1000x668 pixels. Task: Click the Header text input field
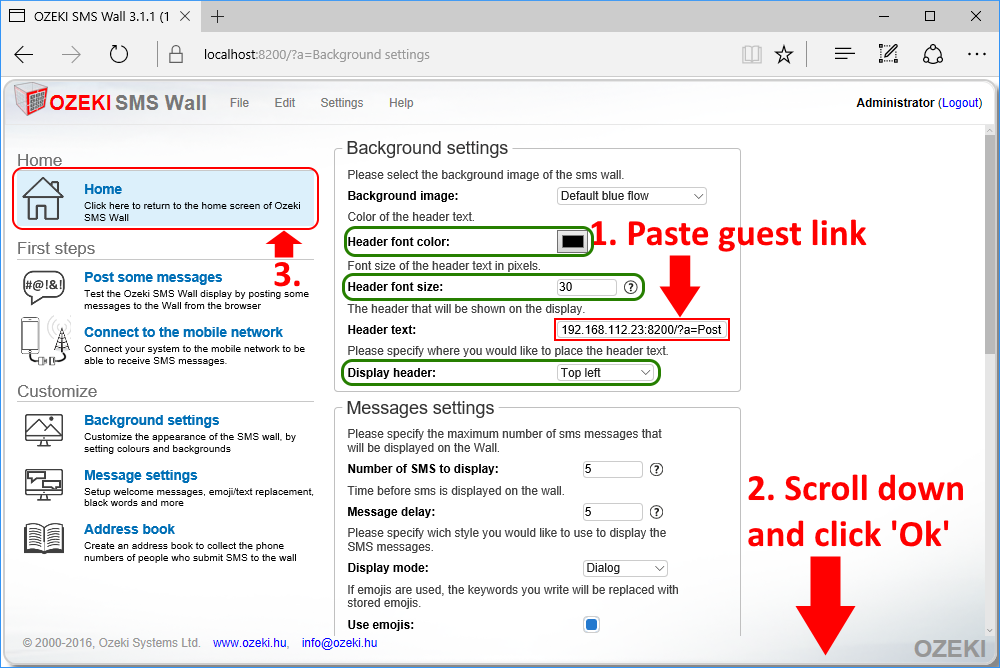pos(641,330)
